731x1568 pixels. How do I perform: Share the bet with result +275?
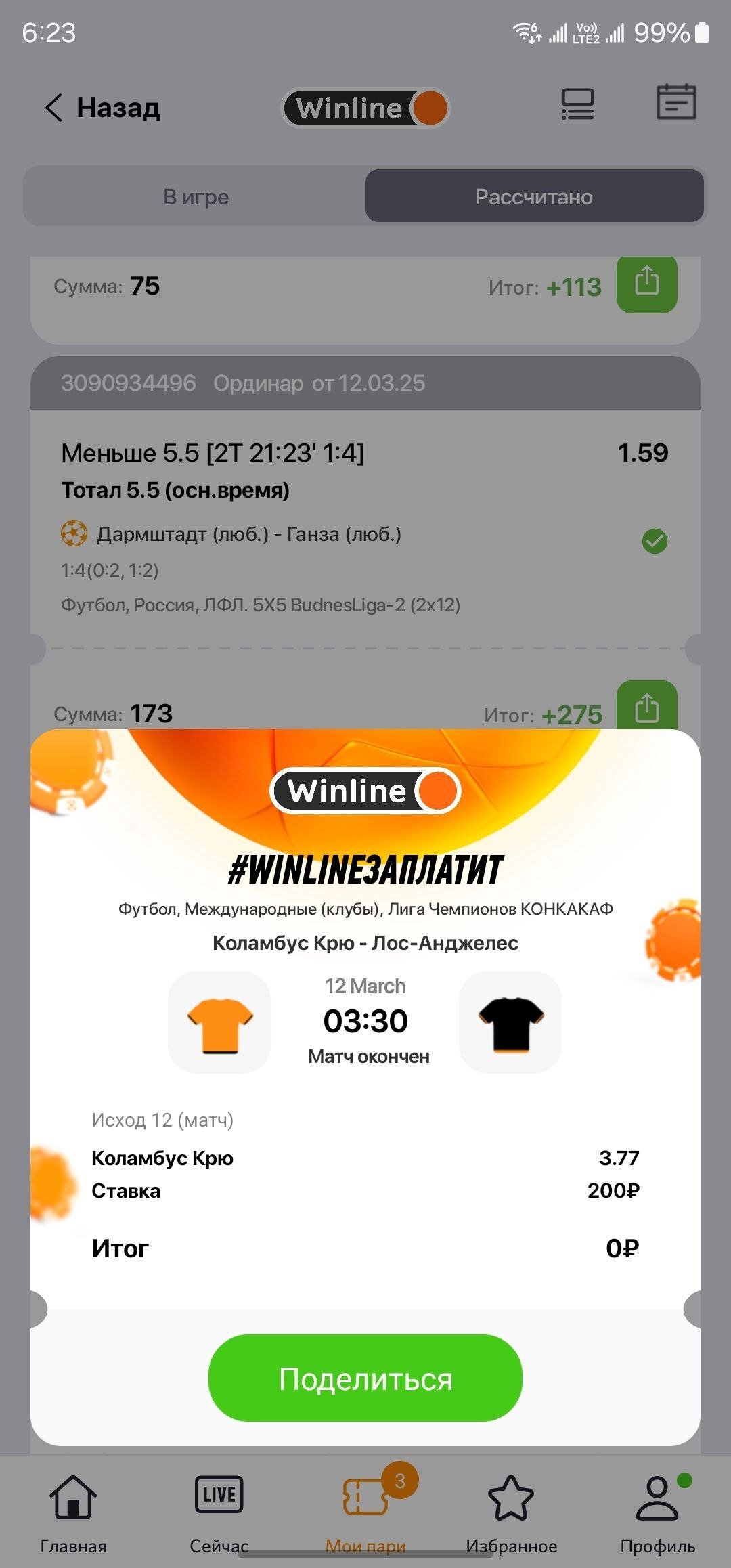click(x=646, y=705)
